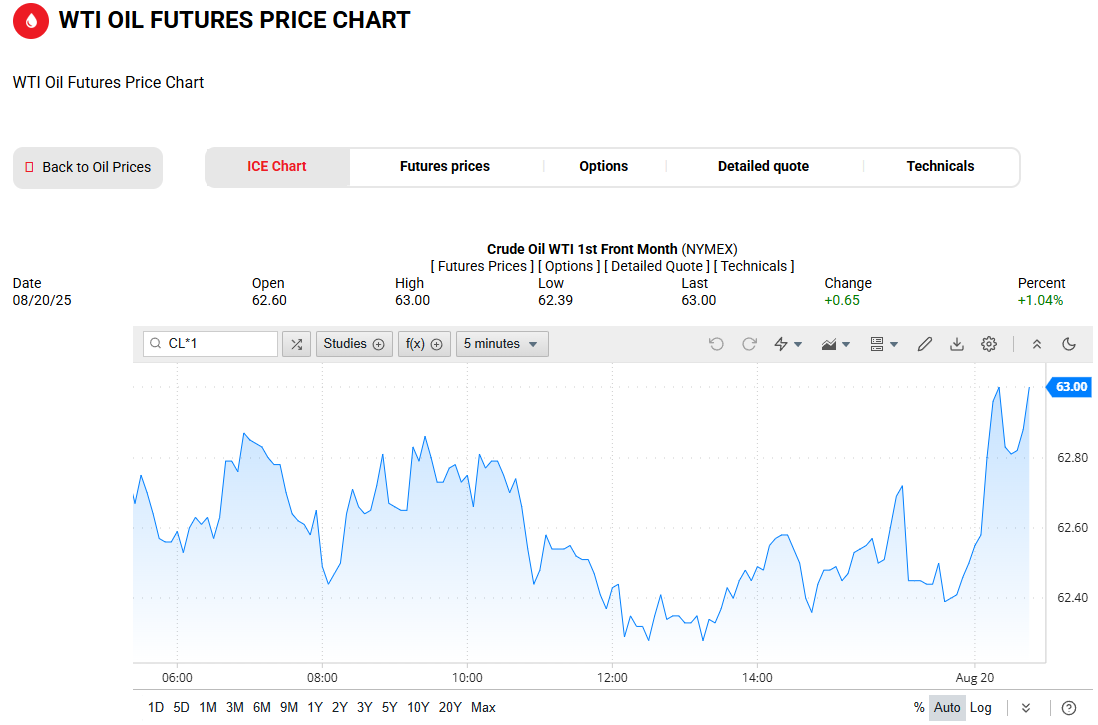1098x725 pixels.
Task: Open the chart help question mark
Action: (1069, 708)
